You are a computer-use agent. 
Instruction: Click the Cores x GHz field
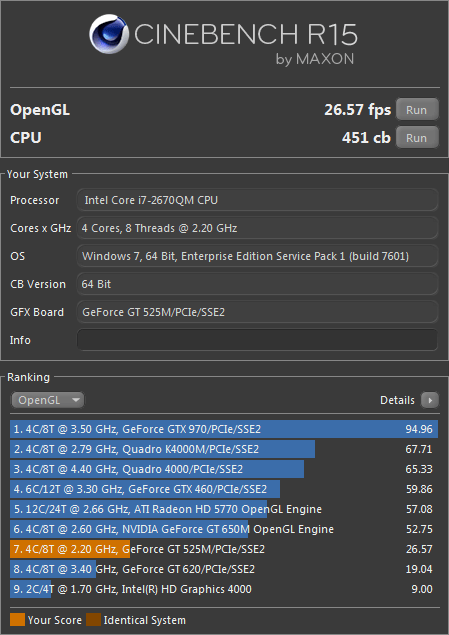(x=257, y=228)
